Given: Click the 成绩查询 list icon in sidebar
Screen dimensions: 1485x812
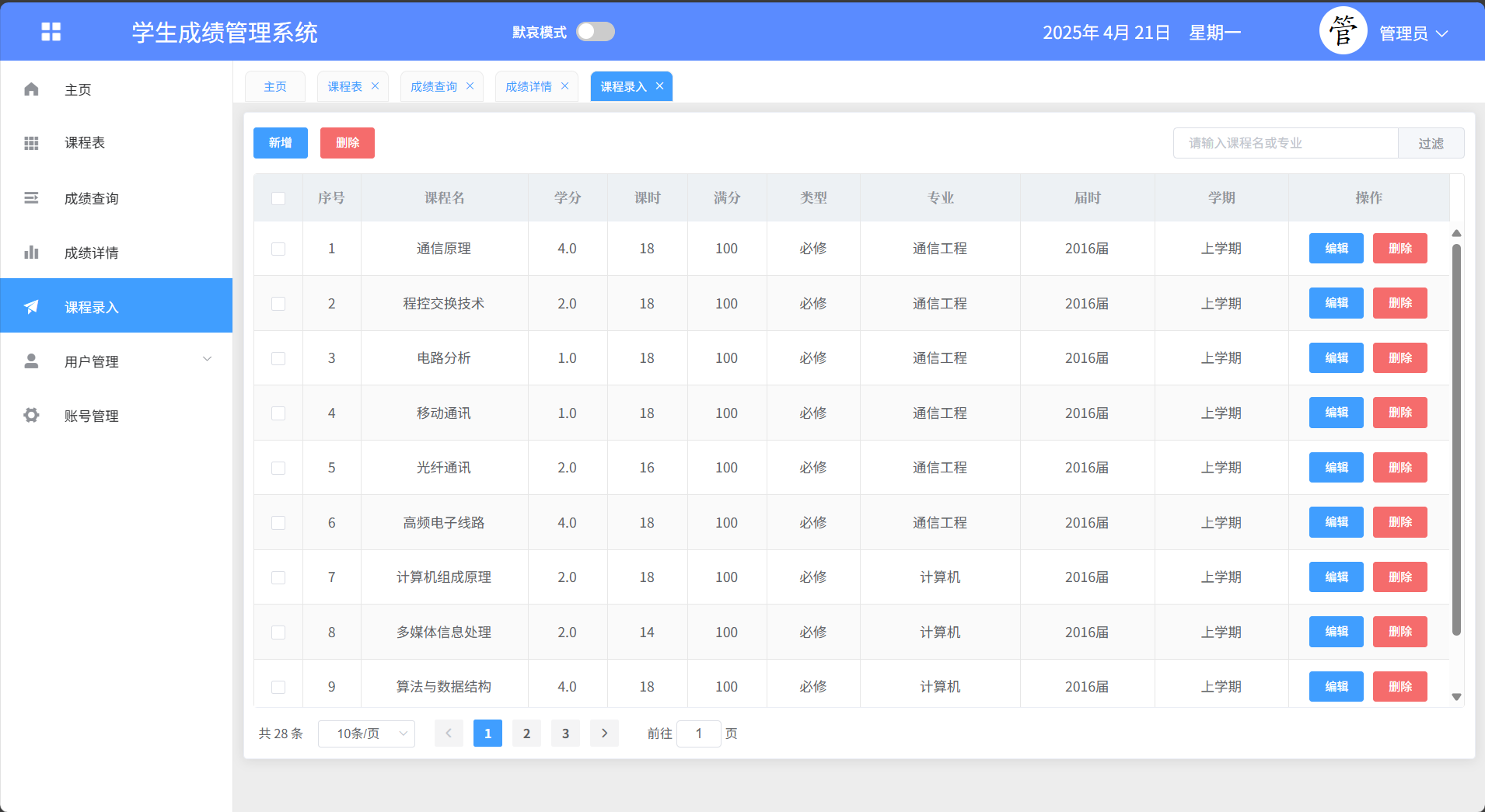Looking at the screenshot, I should coord(31,198).
